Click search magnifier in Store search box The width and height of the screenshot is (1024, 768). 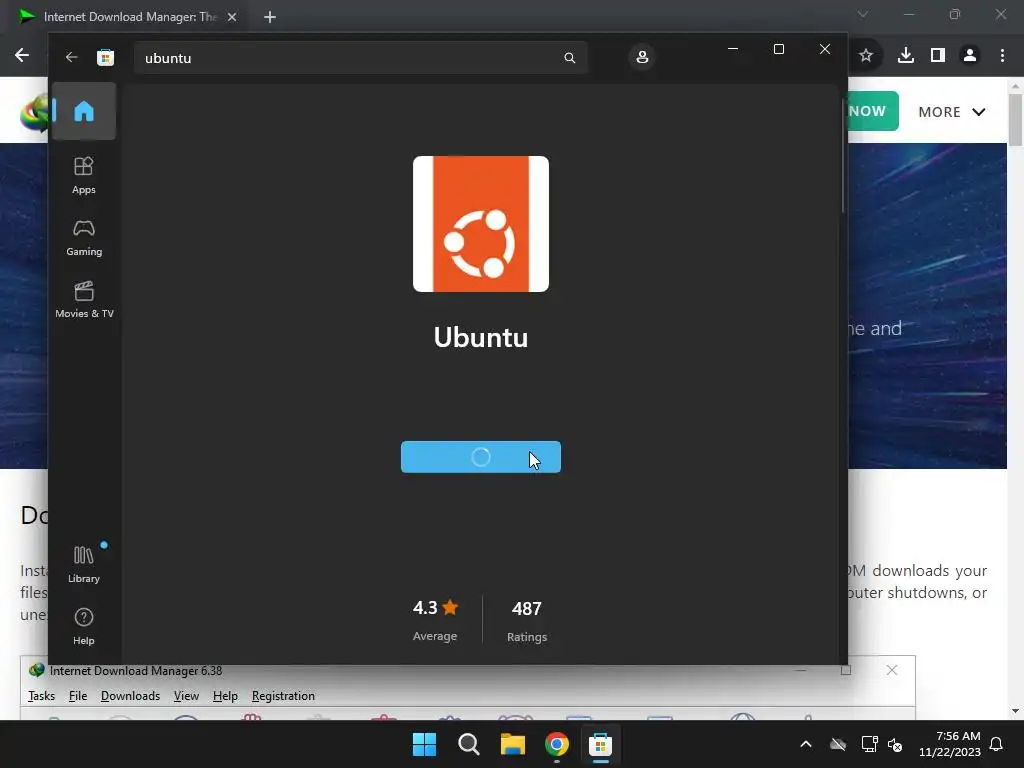tap(569, 58)
